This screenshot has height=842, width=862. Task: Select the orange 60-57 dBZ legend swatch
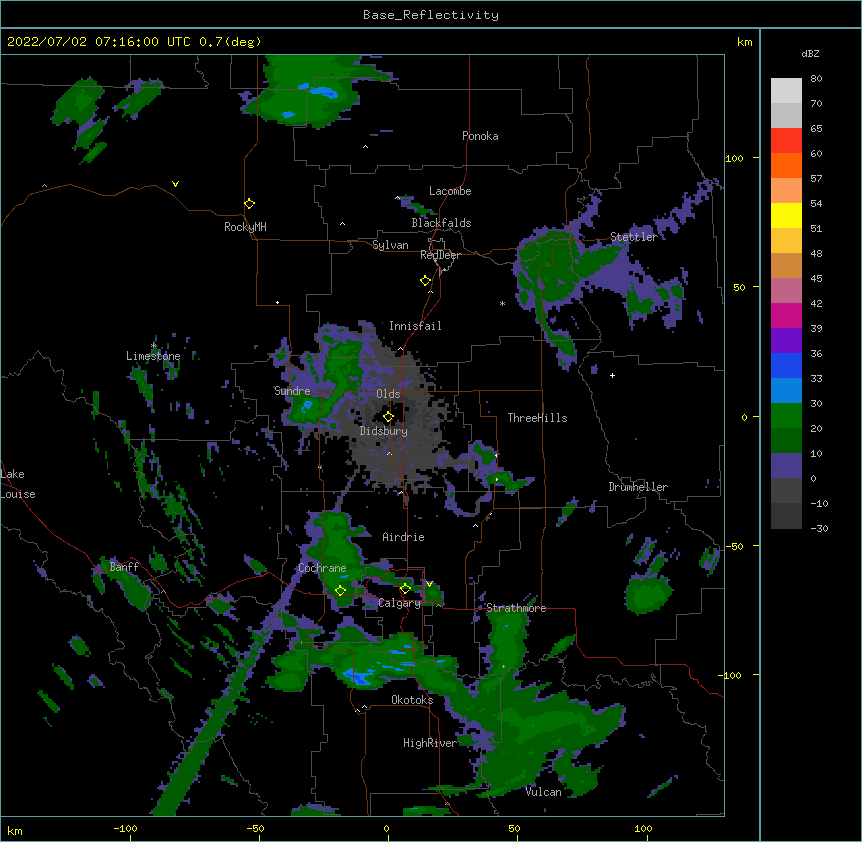click(x=786, y=165)
